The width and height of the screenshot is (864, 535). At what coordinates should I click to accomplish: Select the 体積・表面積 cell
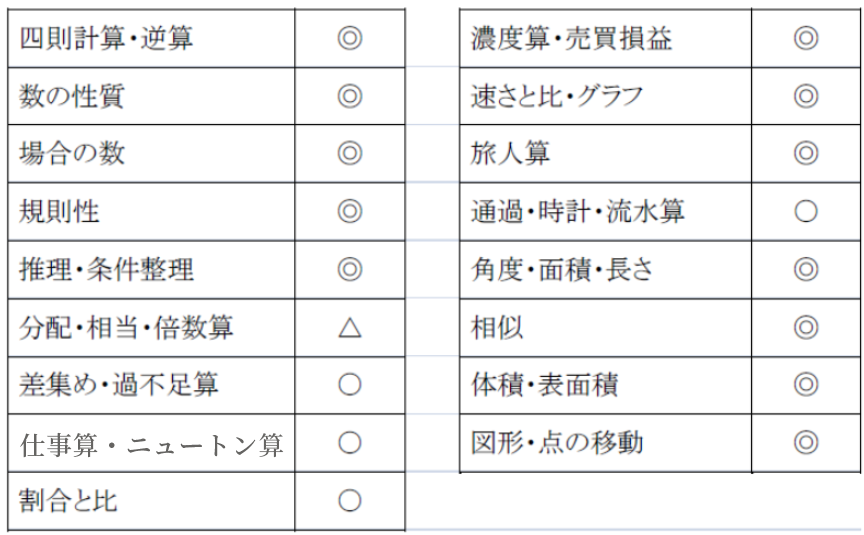click(606, 385)
